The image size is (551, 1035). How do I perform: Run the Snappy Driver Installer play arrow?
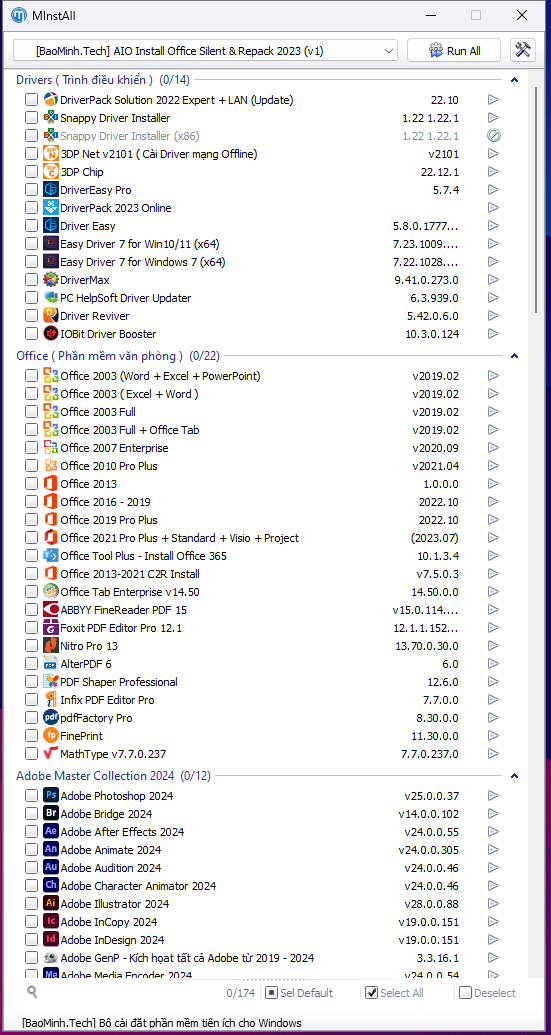[493, 117]
